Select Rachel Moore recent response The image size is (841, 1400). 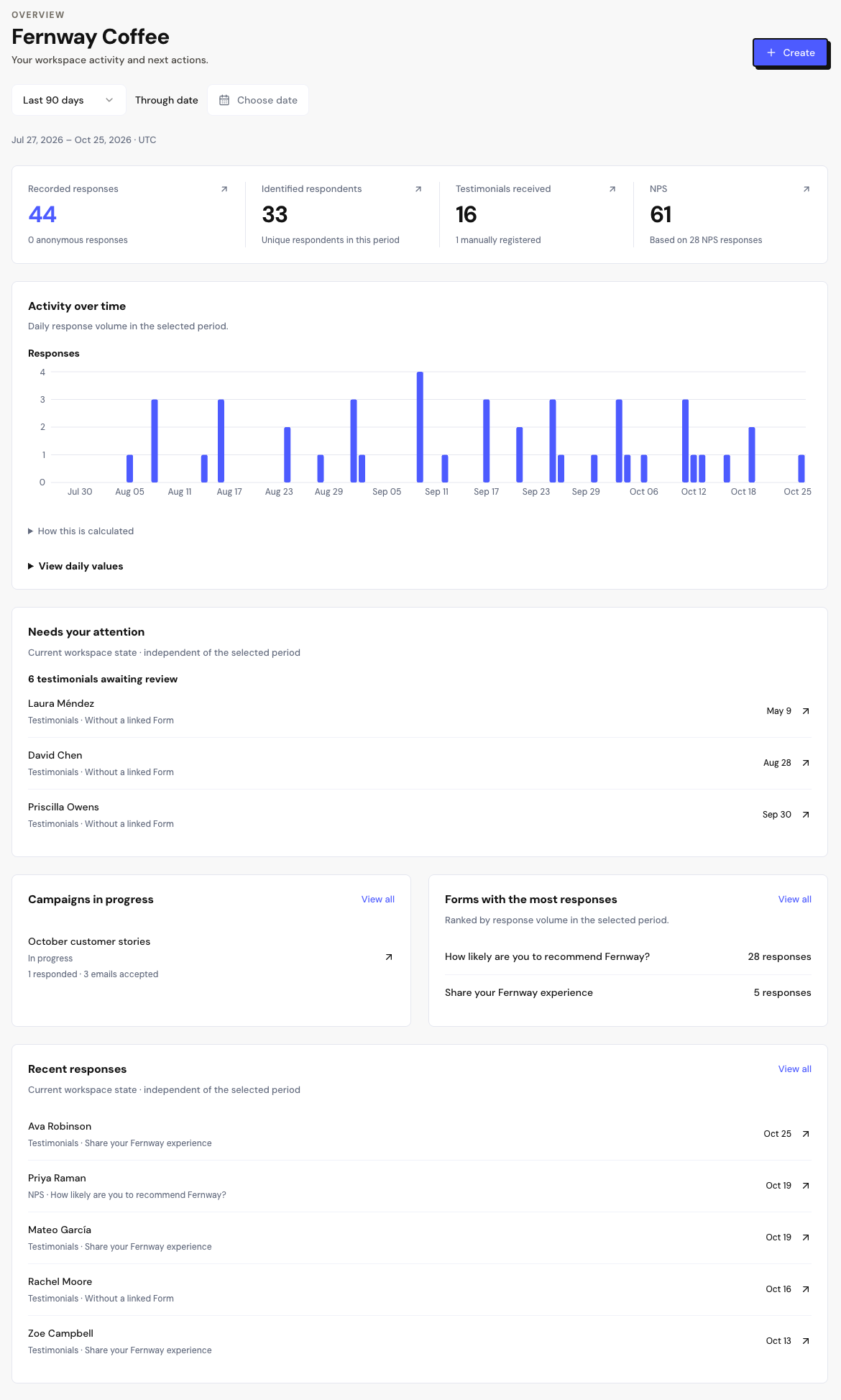coord(420,1289)
